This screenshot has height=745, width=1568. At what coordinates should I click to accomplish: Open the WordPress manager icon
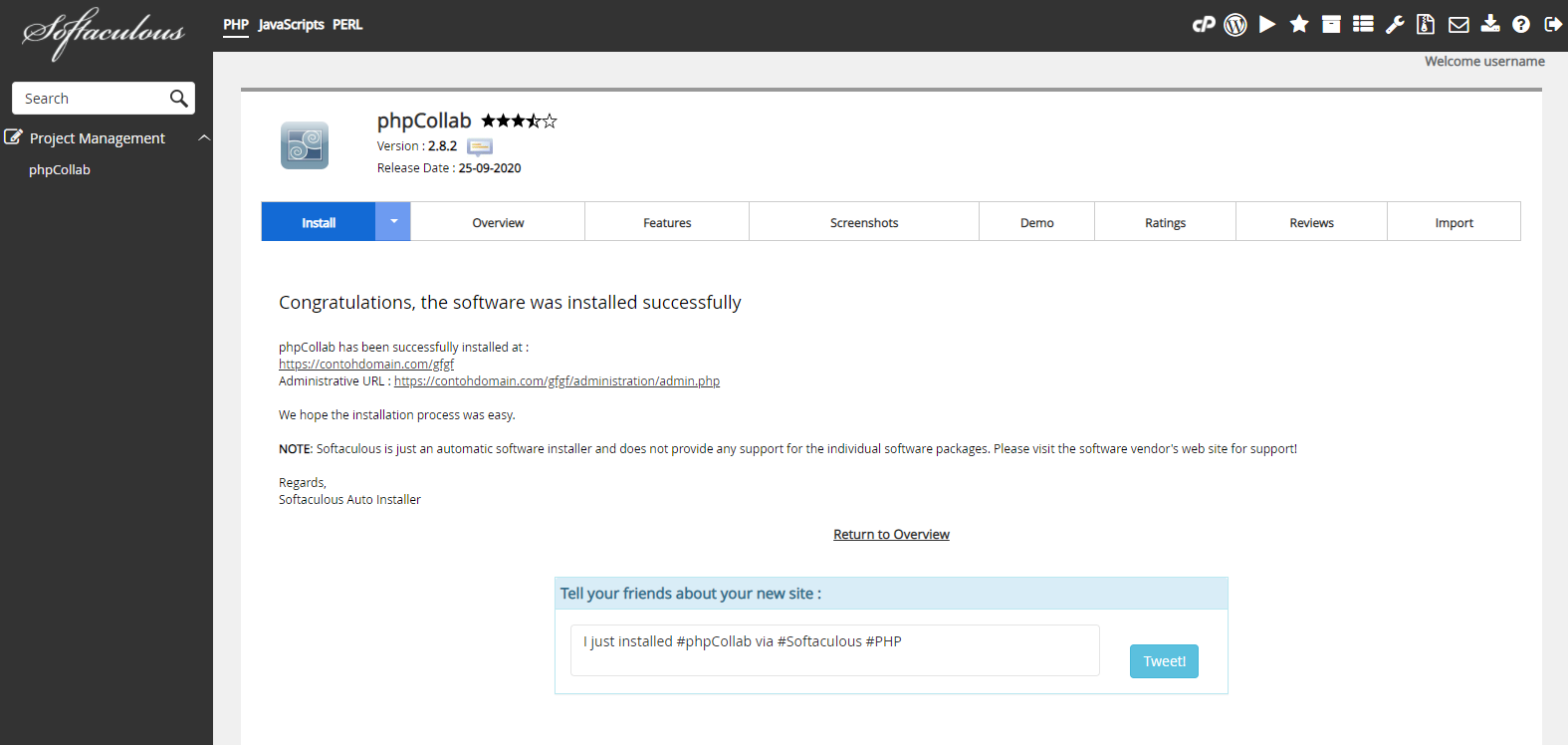tap(1235, 25)
